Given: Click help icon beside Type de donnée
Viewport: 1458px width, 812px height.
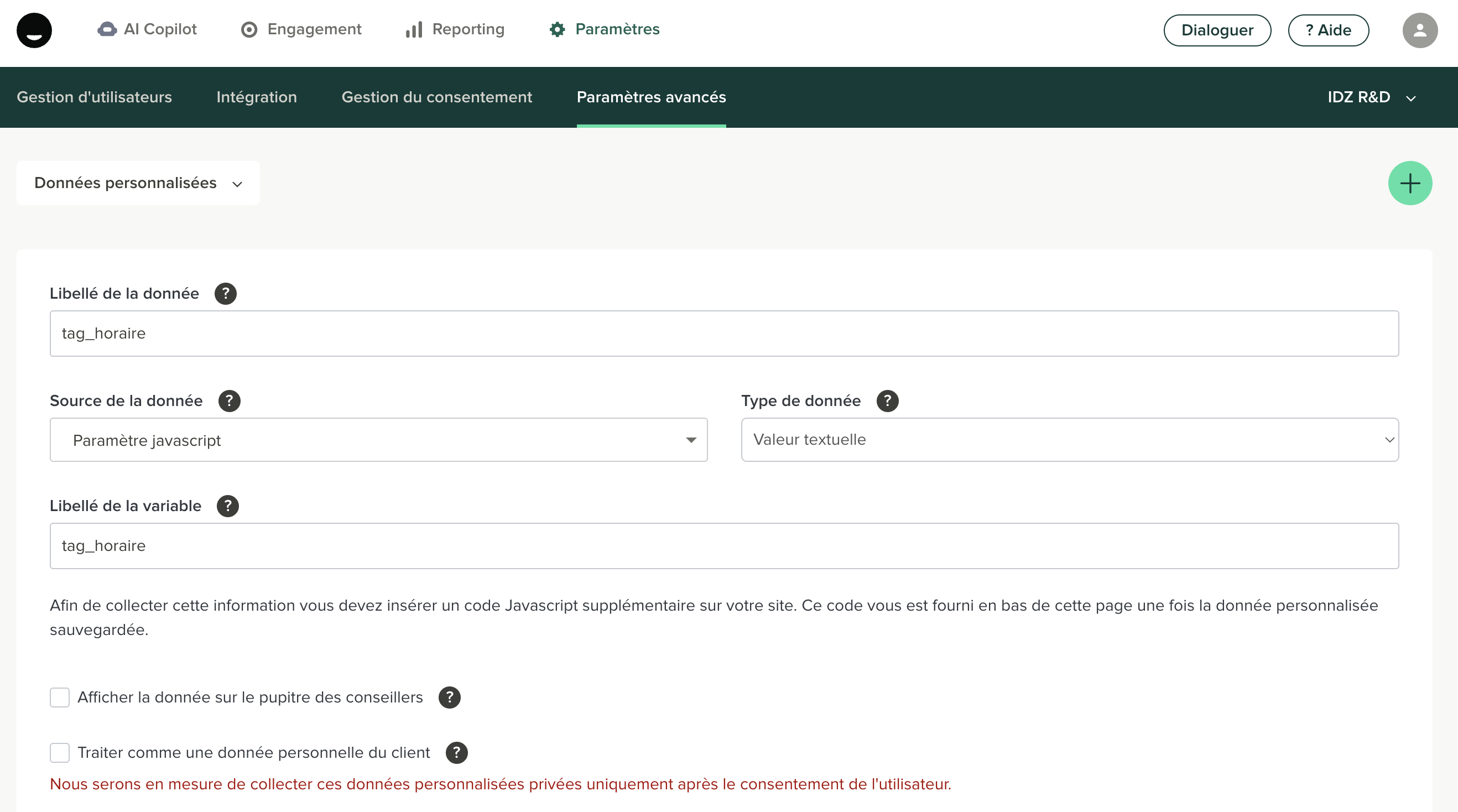Looking at the screenshot, I should tap(887, 401).
